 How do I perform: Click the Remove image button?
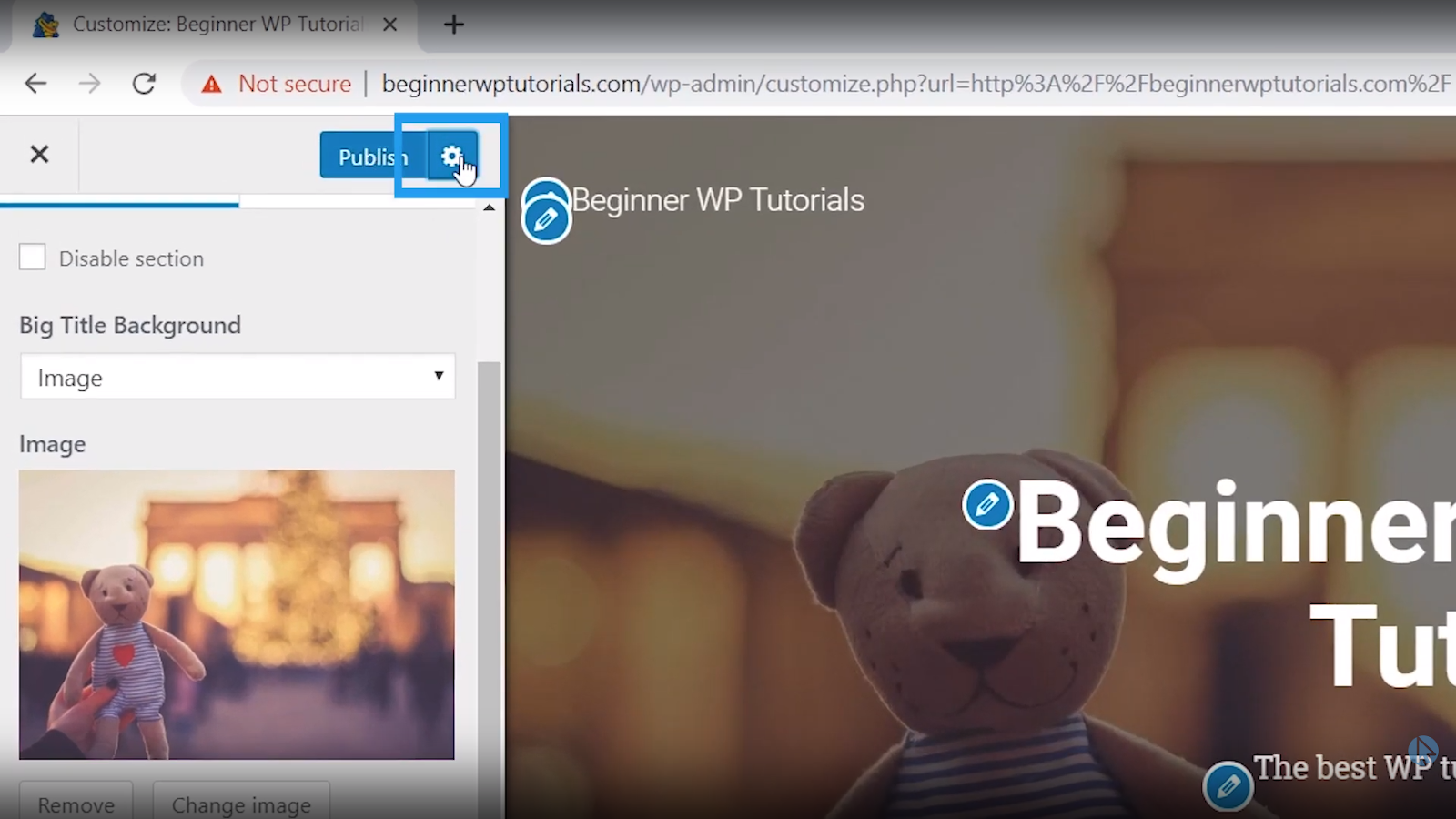(x=76, y=801)
